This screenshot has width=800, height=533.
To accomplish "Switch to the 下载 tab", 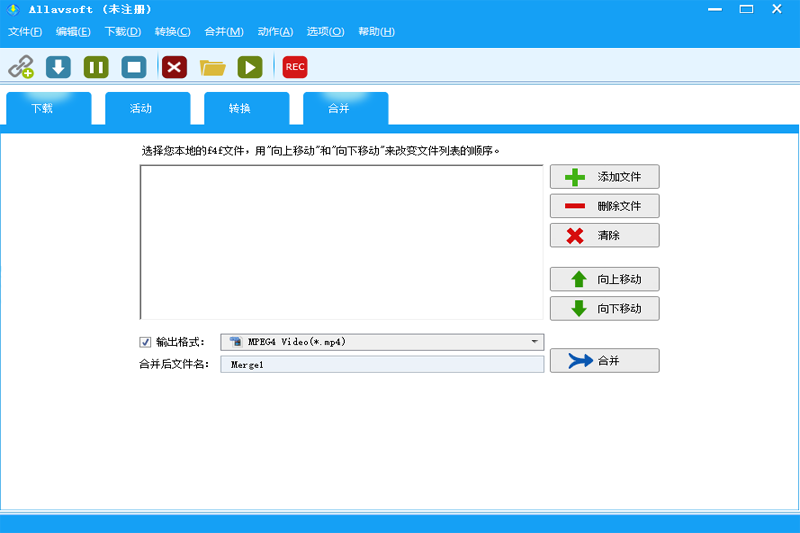I will point(49,108).
